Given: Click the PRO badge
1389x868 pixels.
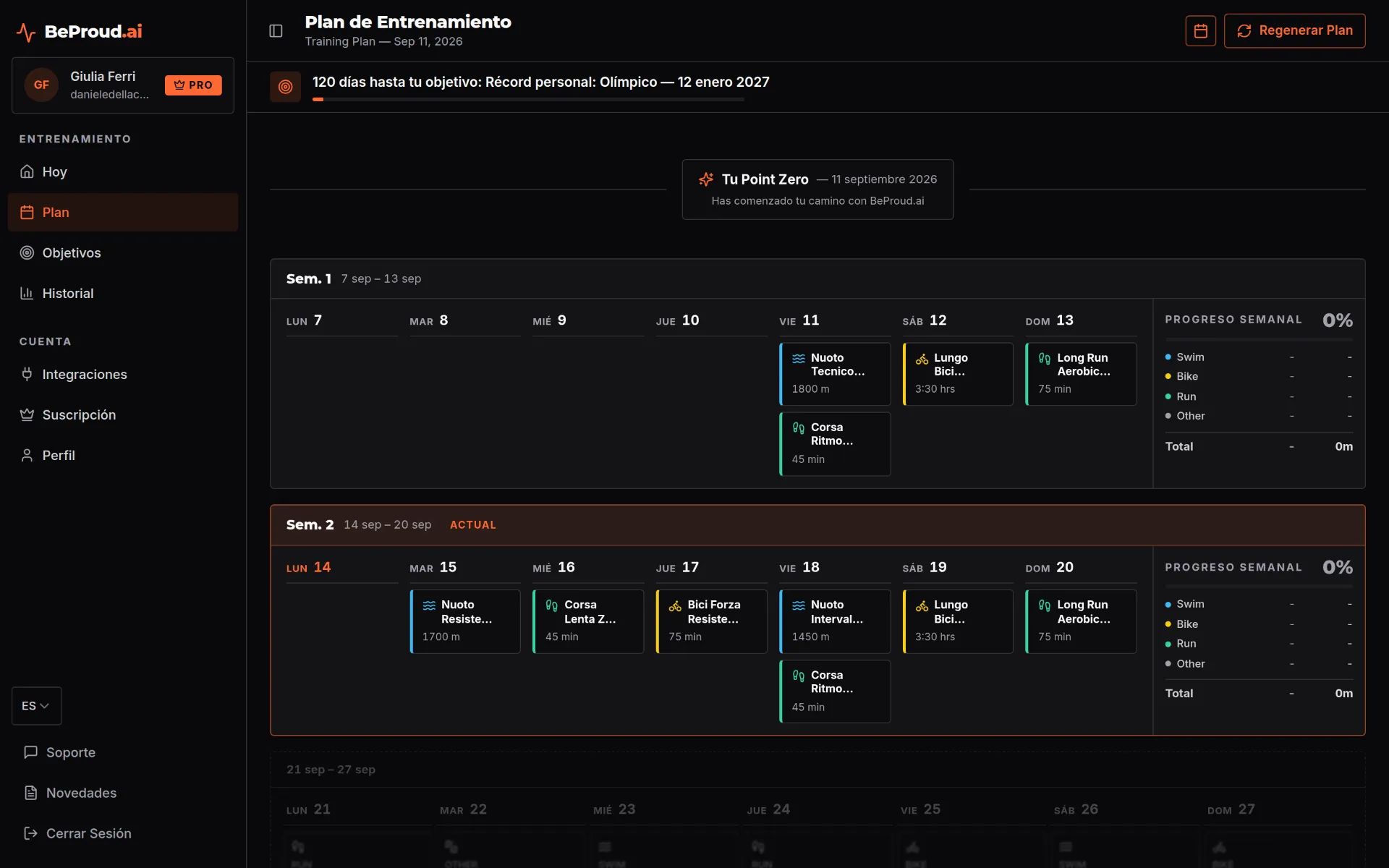Looking at the screenshot, I should pyautogui.click(x=193, y=85).
